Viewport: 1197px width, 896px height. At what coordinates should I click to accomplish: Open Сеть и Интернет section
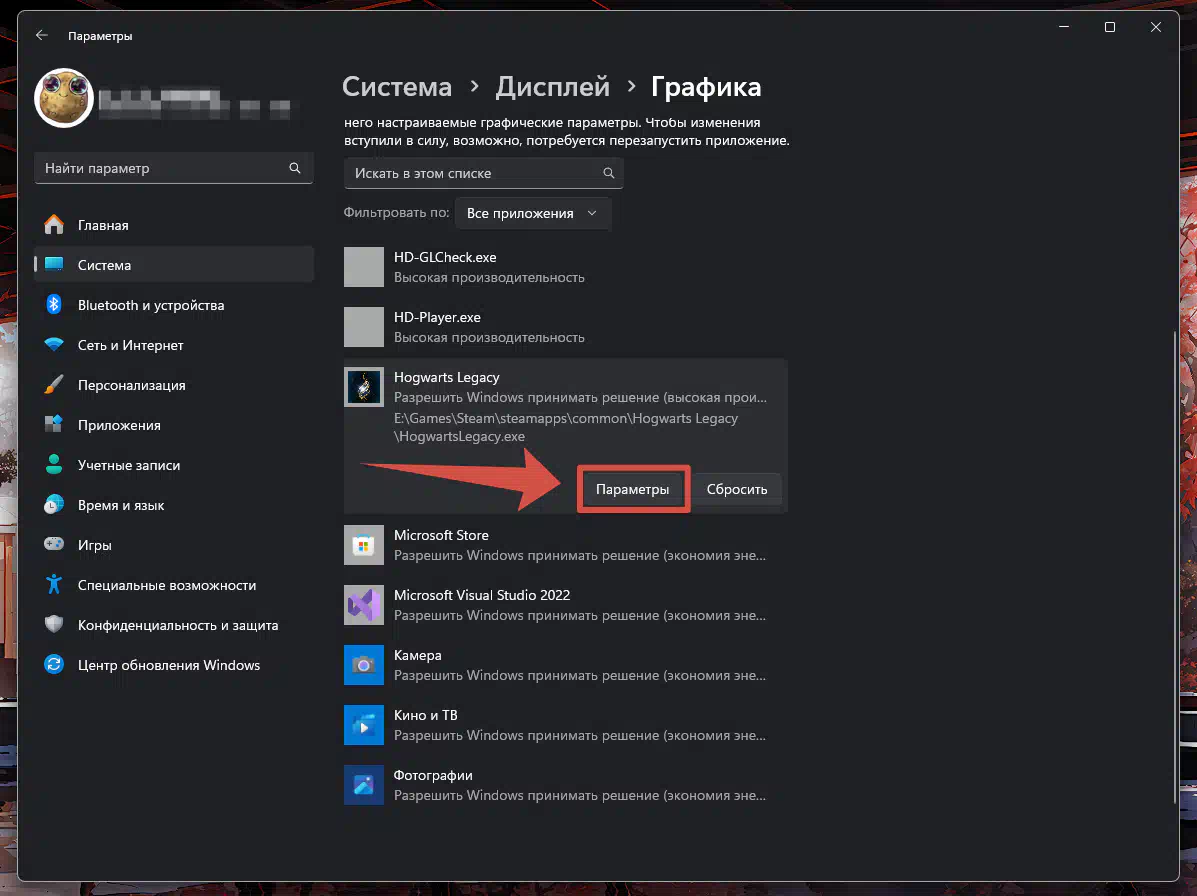coord(174,344)
